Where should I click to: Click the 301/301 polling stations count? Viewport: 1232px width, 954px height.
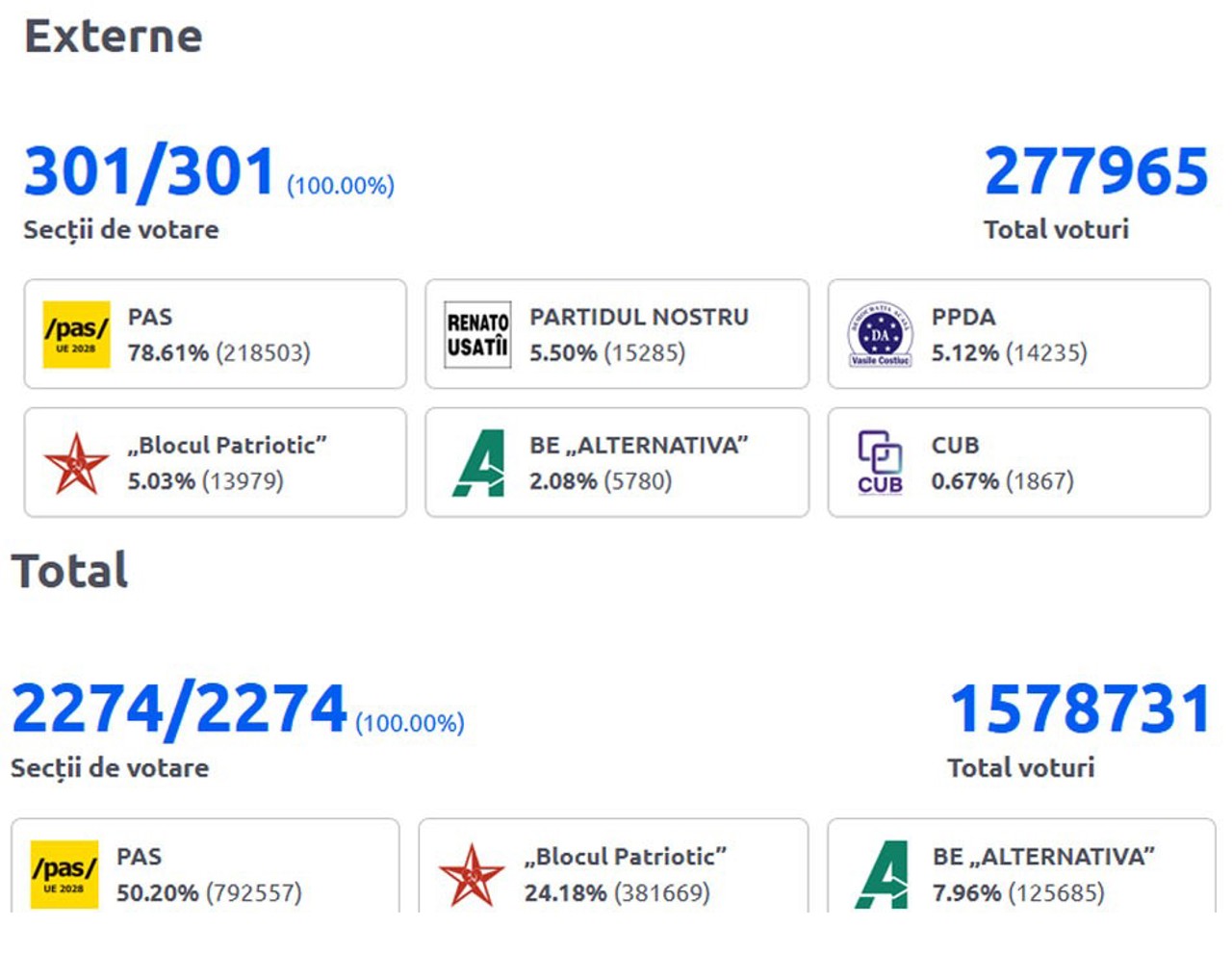tap(150, 172)
